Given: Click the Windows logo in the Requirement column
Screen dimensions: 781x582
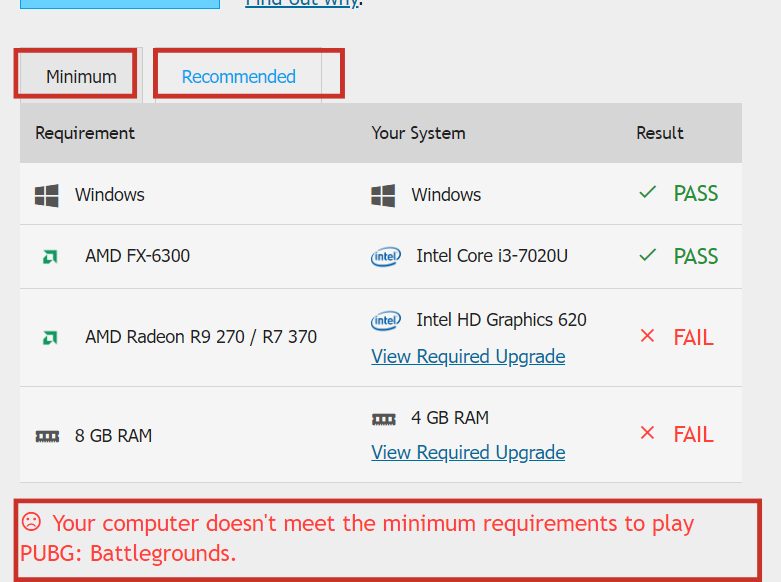Looking at the screenshot, I should pyautogui.click(x=47, y=195).
